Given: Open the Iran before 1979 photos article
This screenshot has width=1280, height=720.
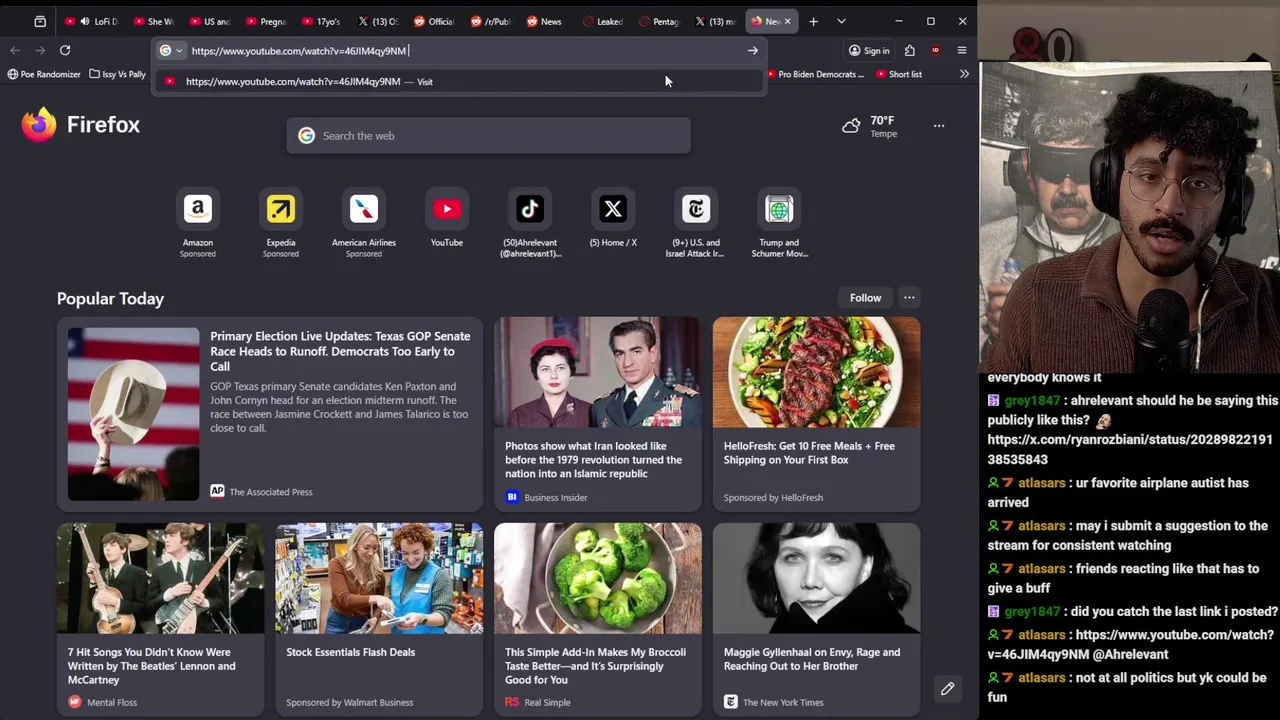Looking at the screenshot, I should click(x=598, y=413).
